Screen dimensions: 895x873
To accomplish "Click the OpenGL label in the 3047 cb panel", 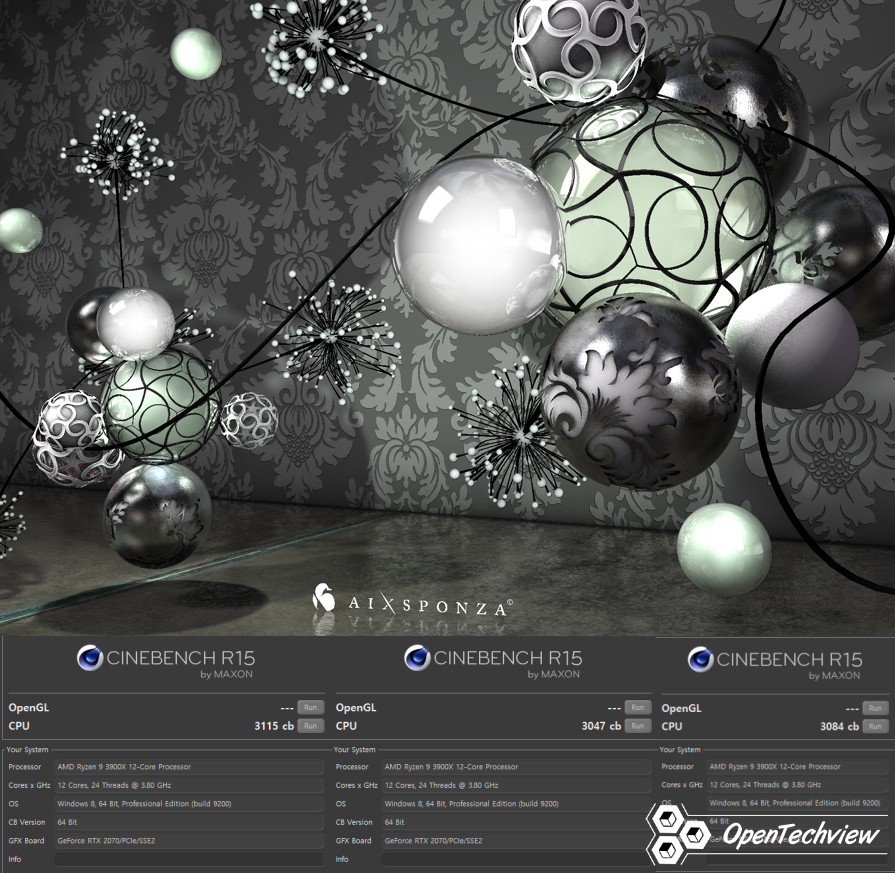I will [356, 707].
